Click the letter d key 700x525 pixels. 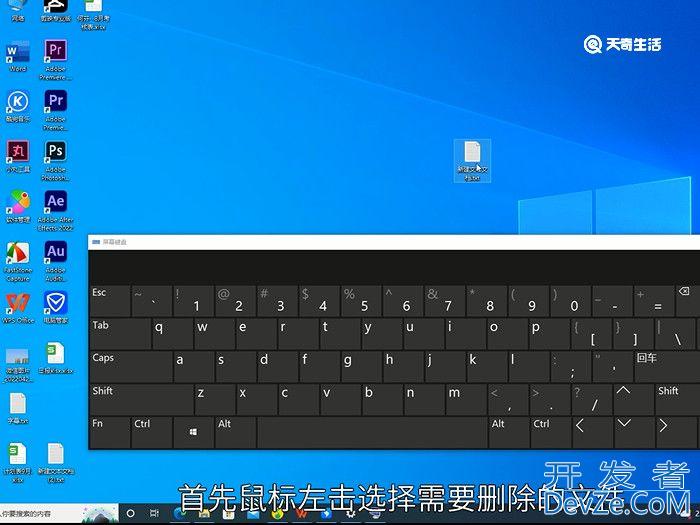(277, 366)
